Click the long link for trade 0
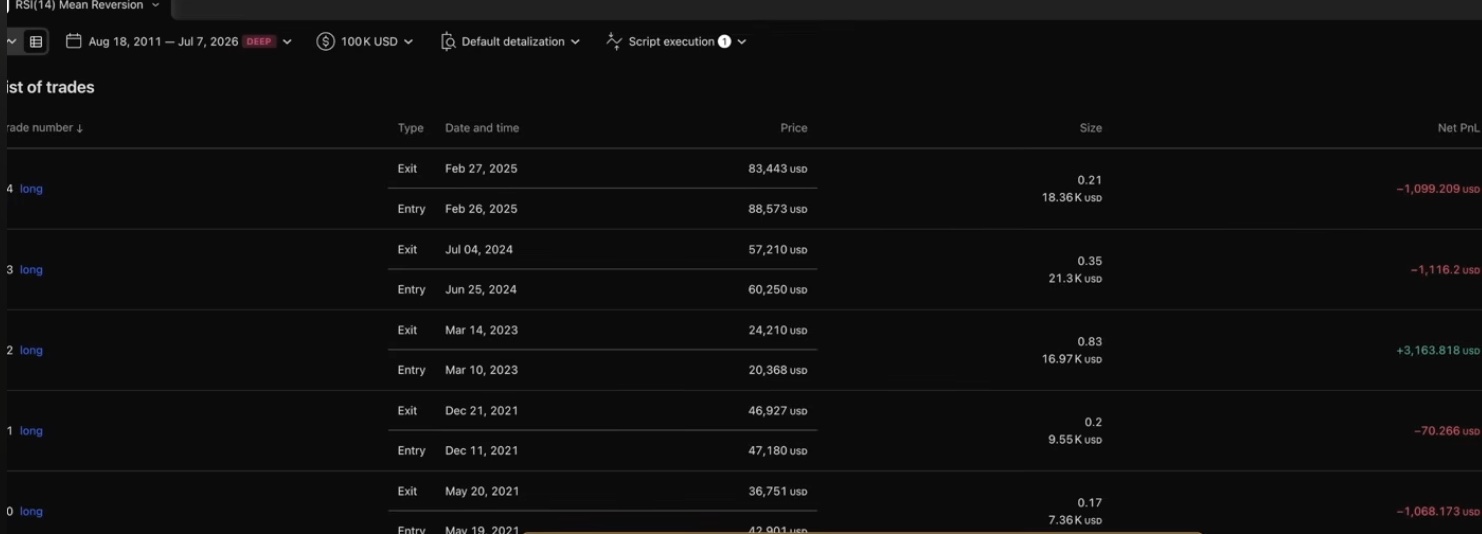The height and width of the screenshot is (534, 1482). pyautogui.click(x=31, y=512)
